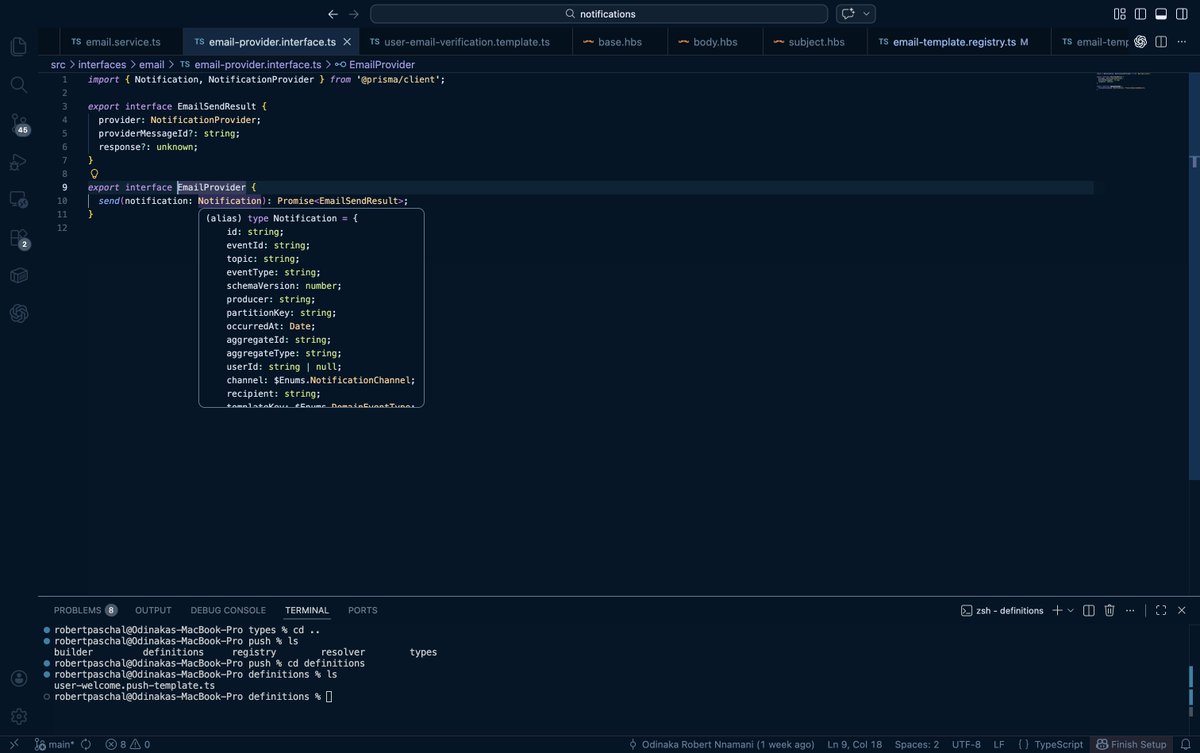1200x753 pixels.
Task: Split the editor to the right
Action: pyautogui.click(x=1161, y=42)
